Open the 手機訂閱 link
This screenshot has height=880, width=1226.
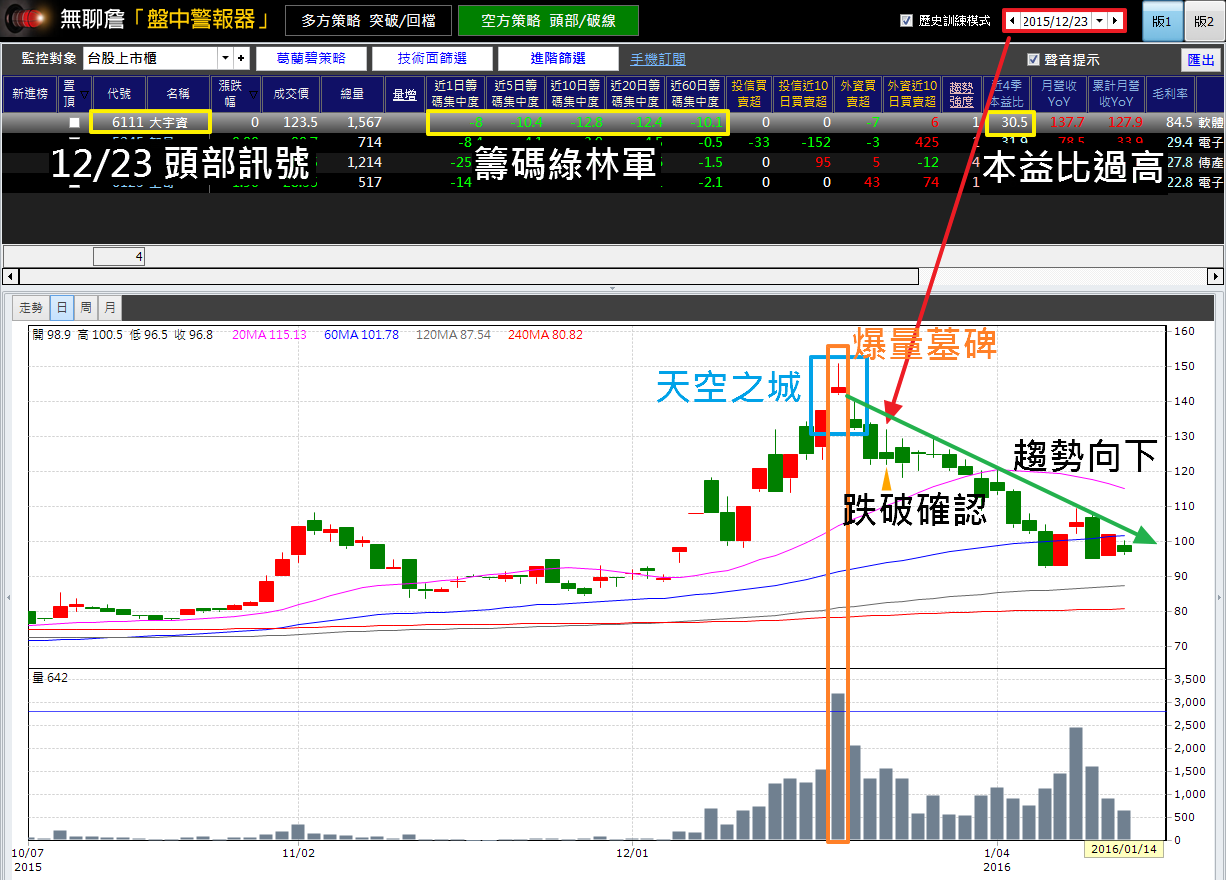pyautogui.click(x=658, y=59)
